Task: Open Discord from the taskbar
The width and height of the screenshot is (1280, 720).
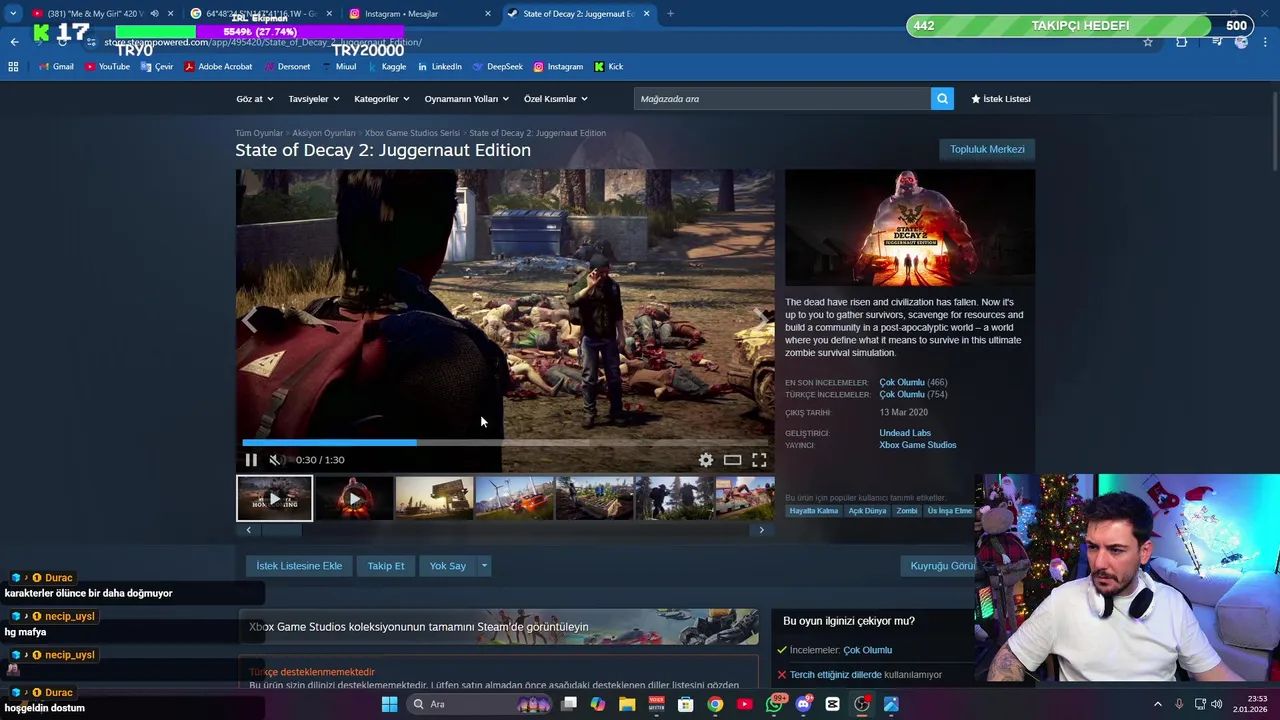Action: [x=803, y=704]
